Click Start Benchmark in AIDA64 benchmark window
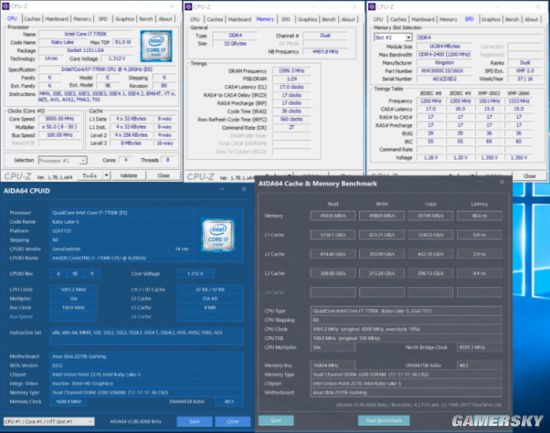Screen dimensions: 550x433 pos(384,420)
